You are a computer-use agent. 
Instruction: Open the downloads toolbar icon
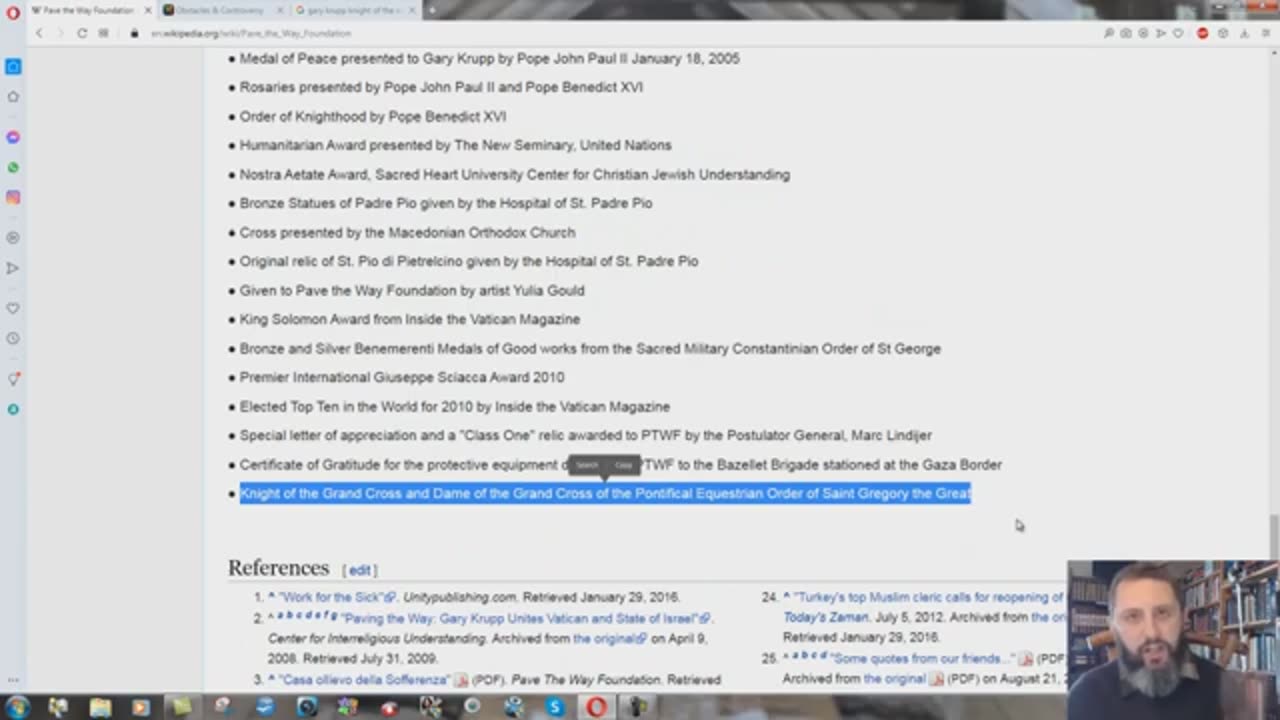tap(1243, 33)
